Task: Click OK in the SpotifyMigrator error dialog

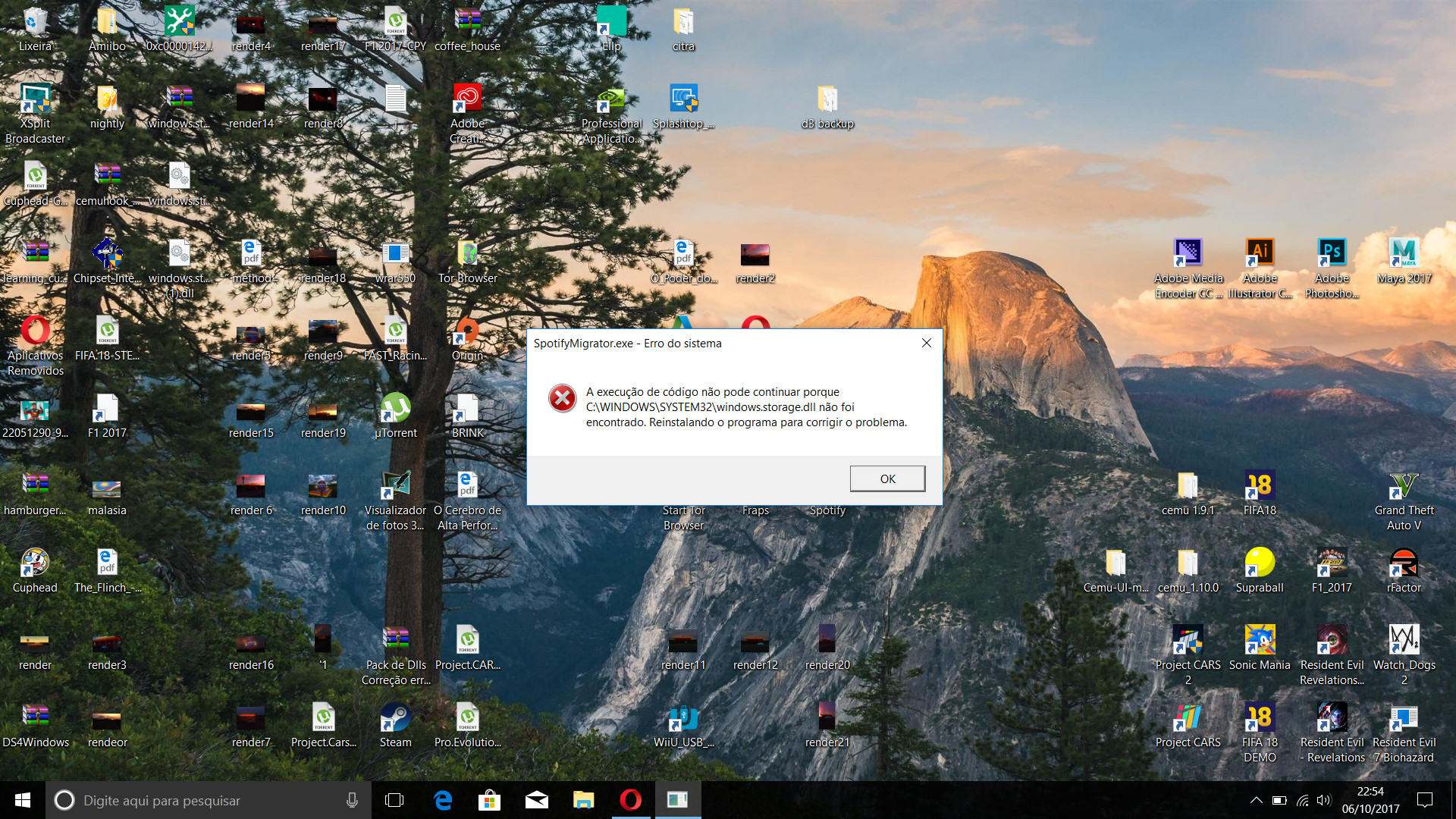Action: pos(887,479)
